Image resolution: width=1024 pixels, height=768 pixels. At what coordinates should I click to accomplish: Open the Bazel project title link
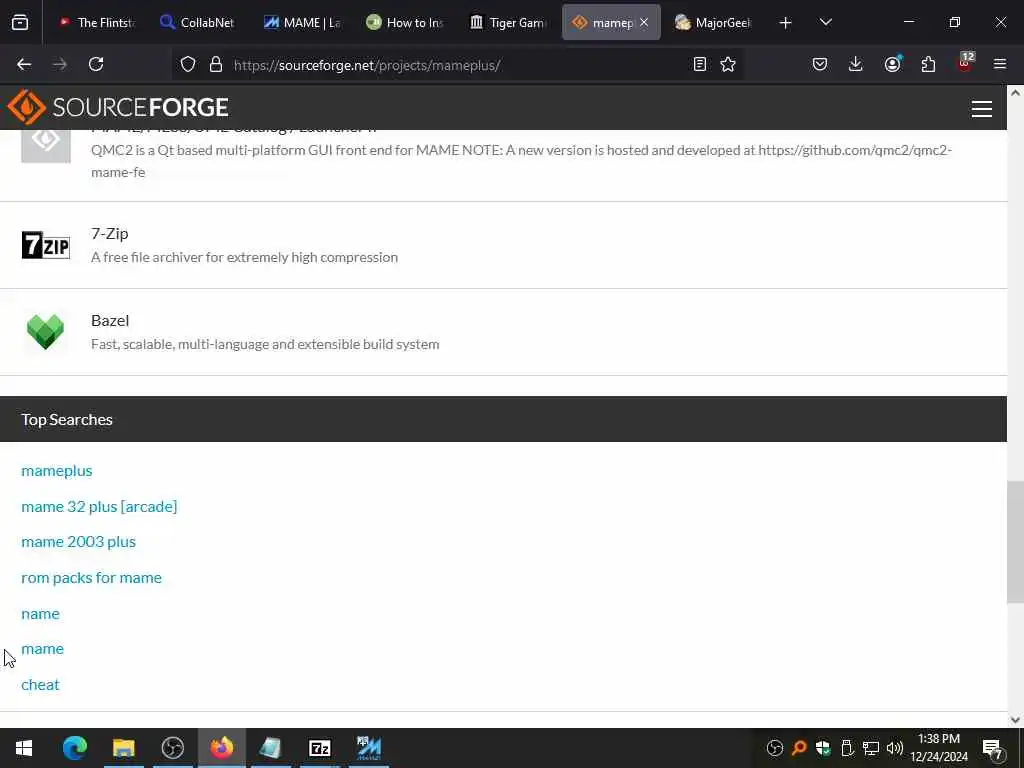click(110, 320)
